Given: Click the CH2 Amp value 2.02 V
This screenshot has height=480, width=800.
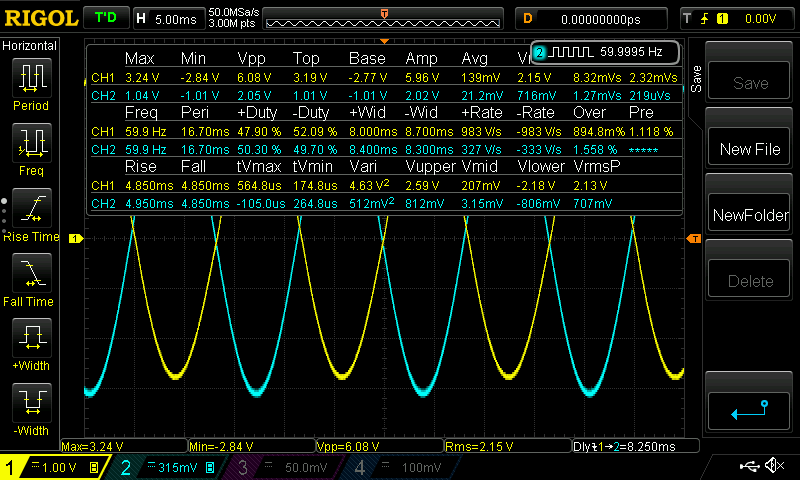Looking at the screenshot, I should 422,95.
